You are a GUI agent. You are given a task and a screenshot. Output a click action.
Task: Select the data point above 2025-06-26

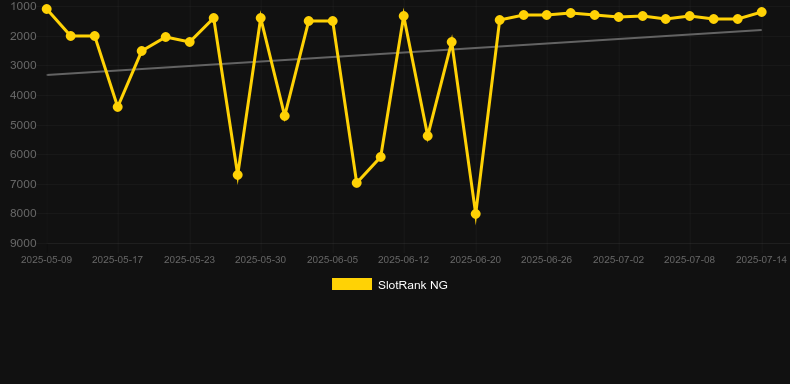click(547, 15)
